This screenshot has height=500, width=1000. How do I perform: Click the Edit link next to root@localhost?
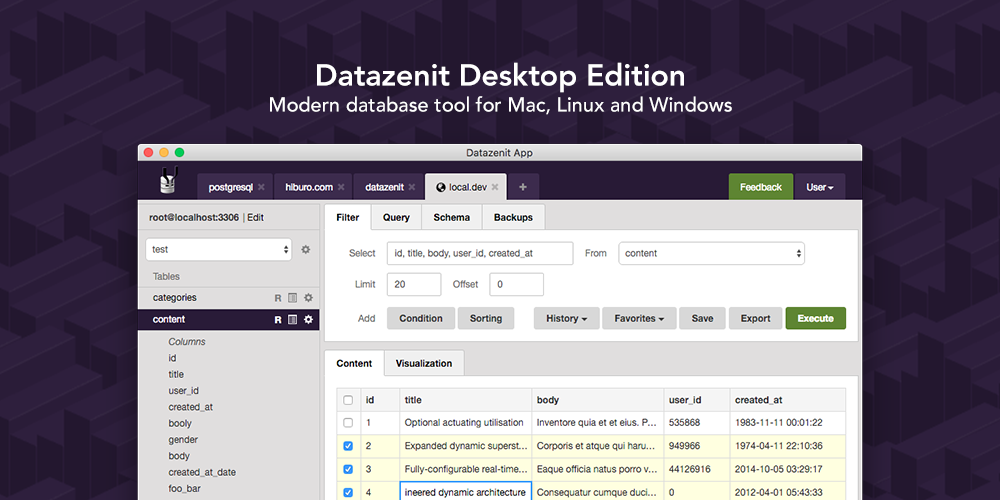pos(256,217)
